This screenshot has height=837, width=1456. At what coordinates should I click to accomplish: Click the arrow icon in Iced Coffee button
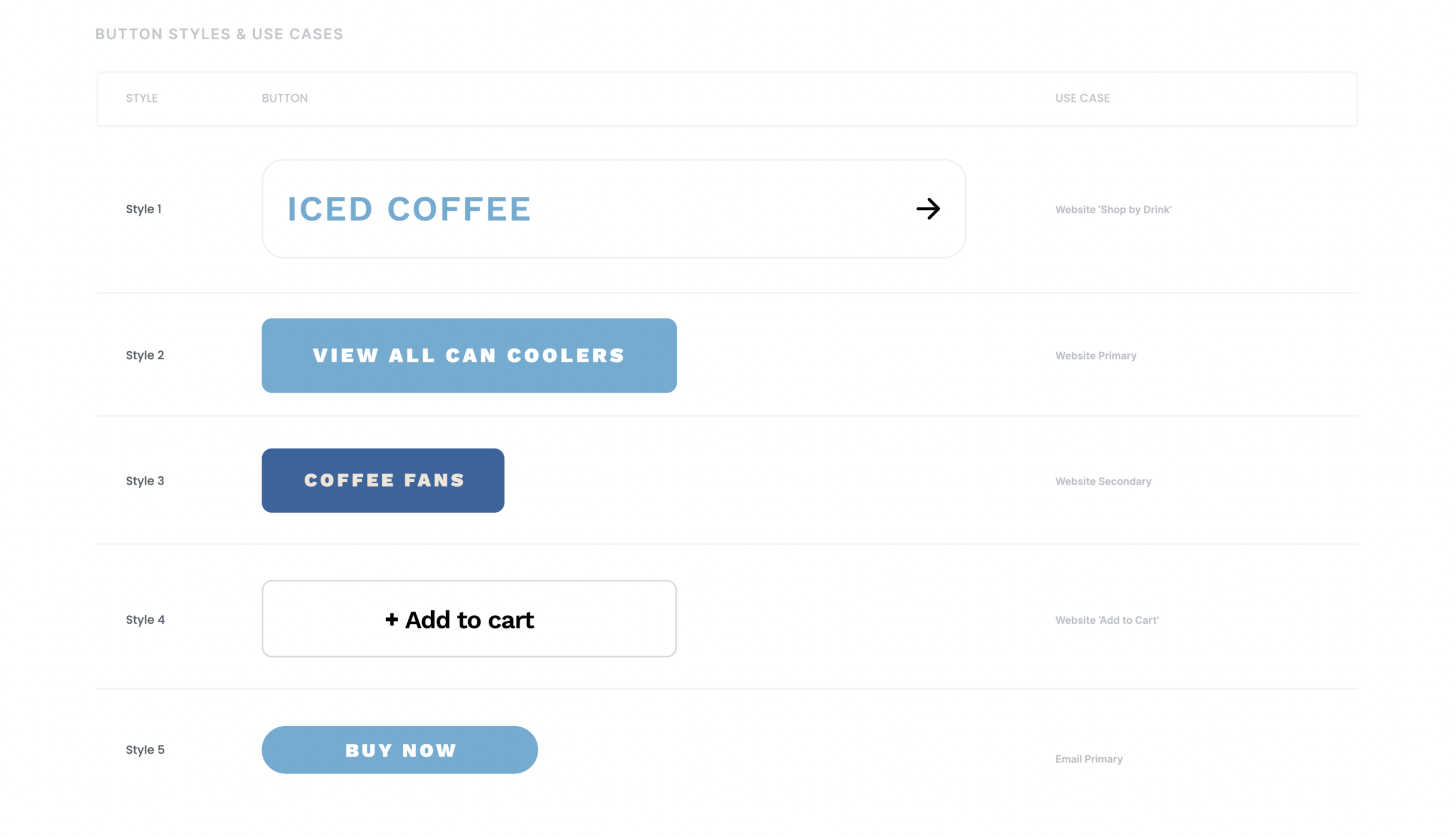click(928, 209)
